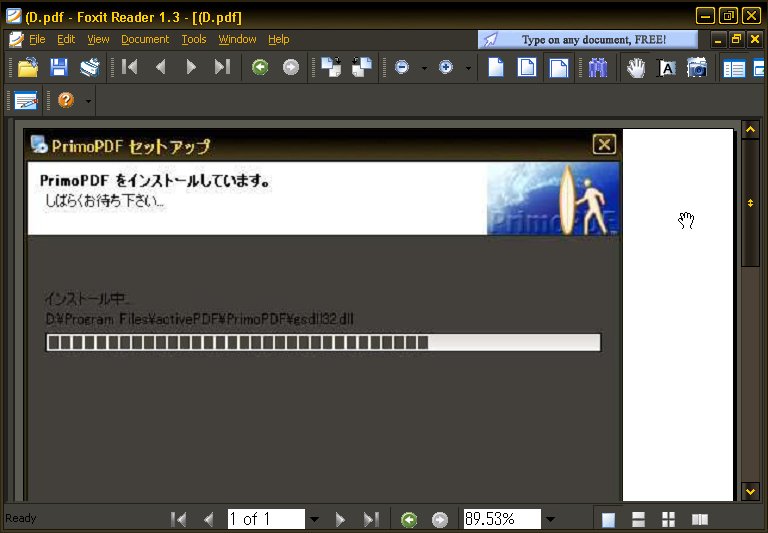768x533 pixels.
Task: Go to first page using top toolbar
Action: coord(129,67)
